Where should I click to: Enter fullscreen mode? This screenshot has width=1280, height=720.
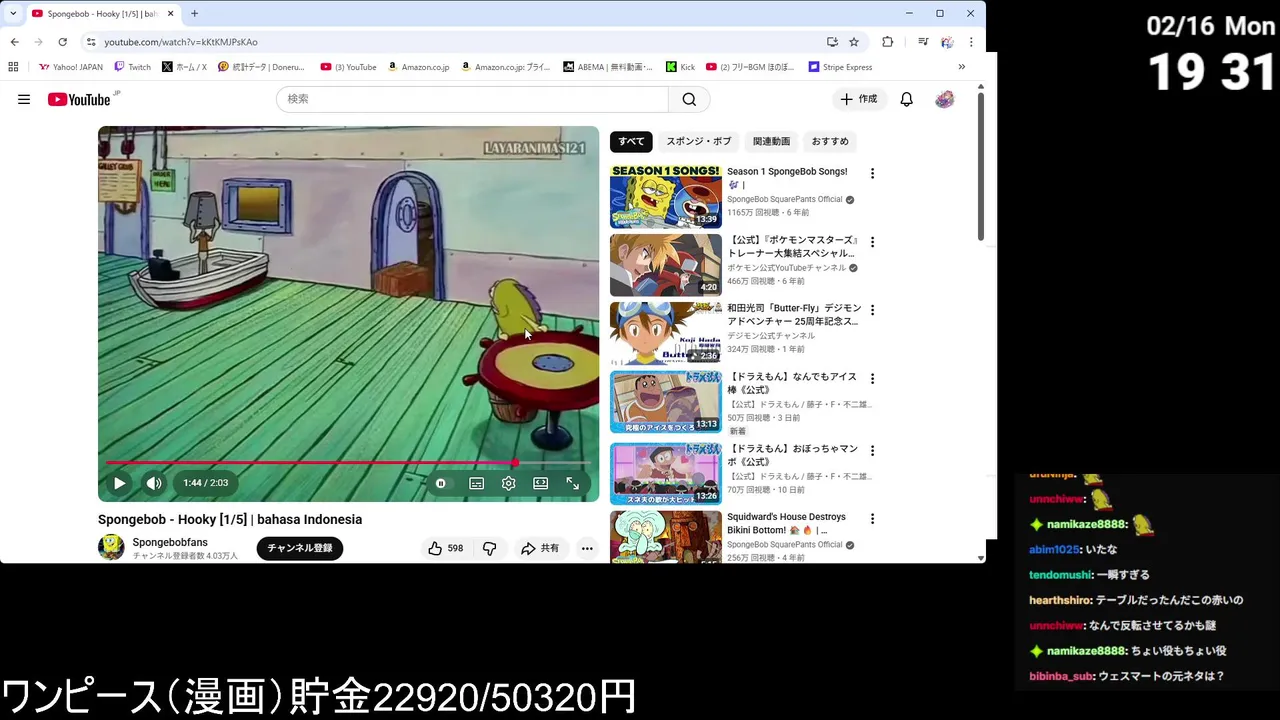(573, 483)
